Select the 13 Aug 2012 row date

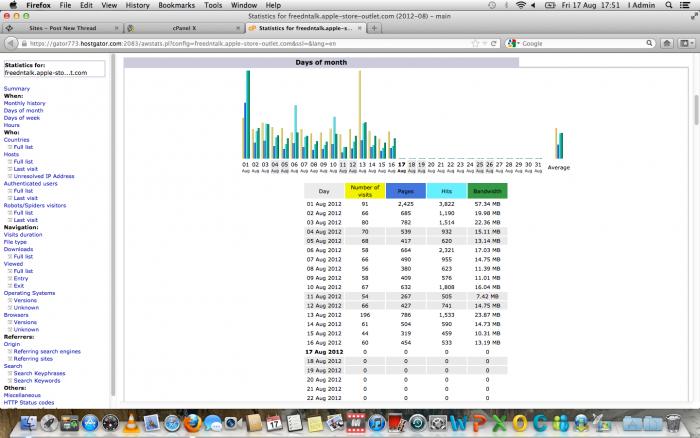[324, 315]
